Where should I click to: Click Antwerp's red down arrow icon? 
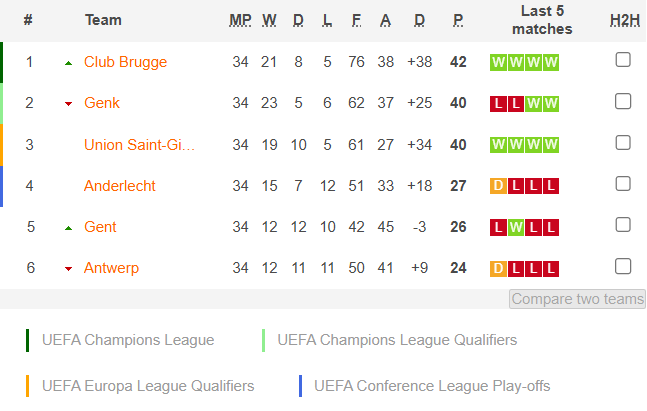tap(68, 269)
